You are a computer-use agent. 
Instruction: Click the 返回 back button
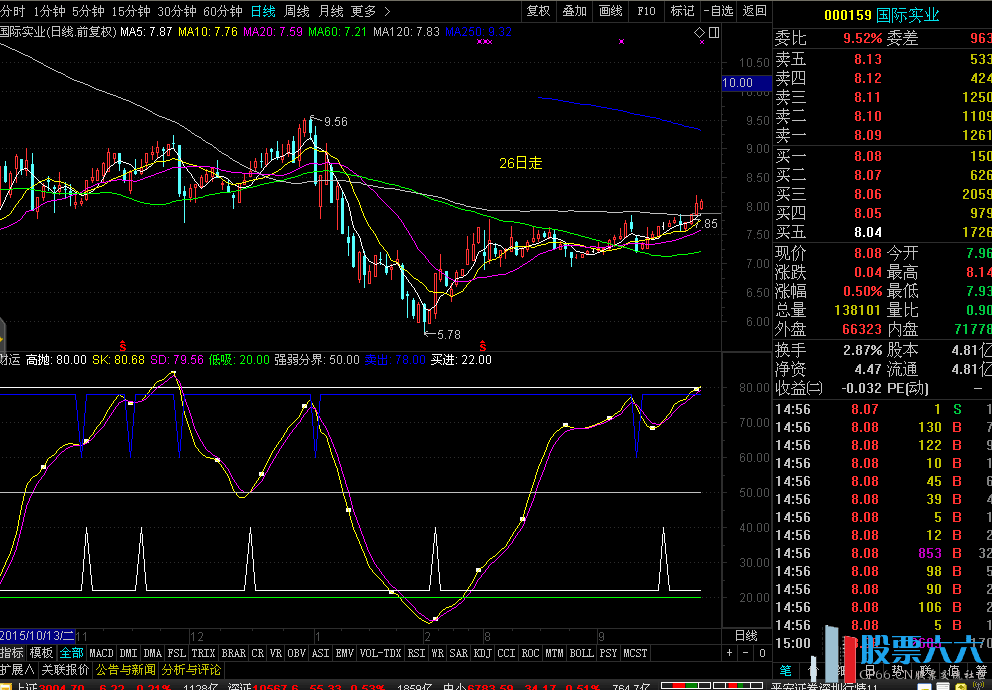[754, 11]
